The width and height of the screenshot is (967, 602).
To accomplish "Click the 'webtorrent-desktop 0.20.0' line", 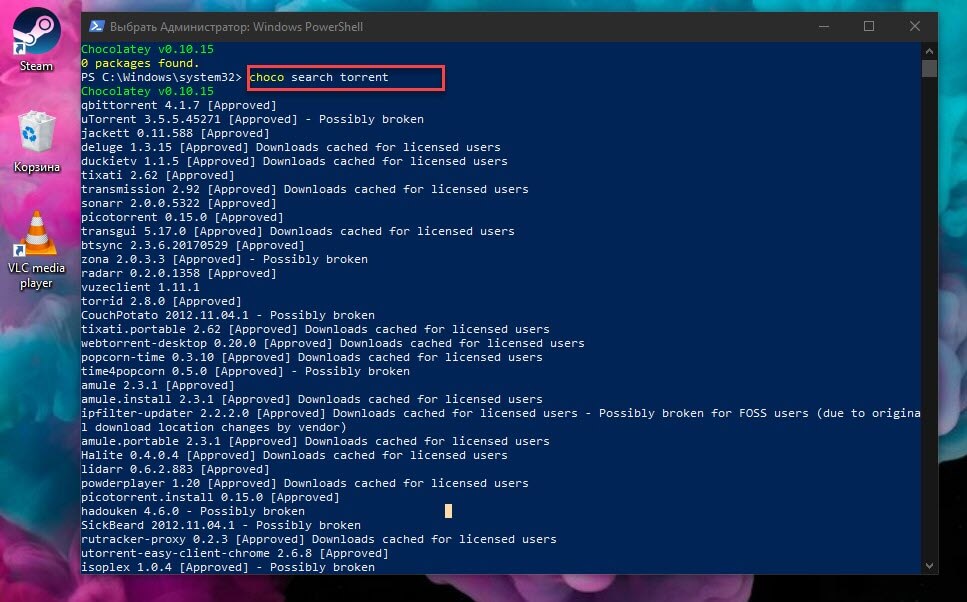I will [332, 343].
